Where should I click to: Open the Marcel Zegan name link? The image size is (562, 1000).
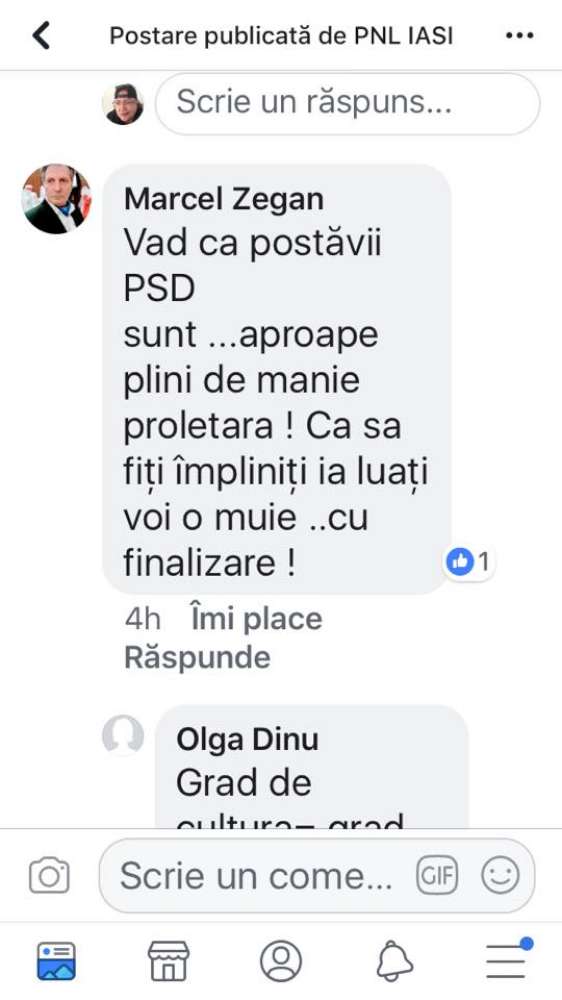click(224, 200)
